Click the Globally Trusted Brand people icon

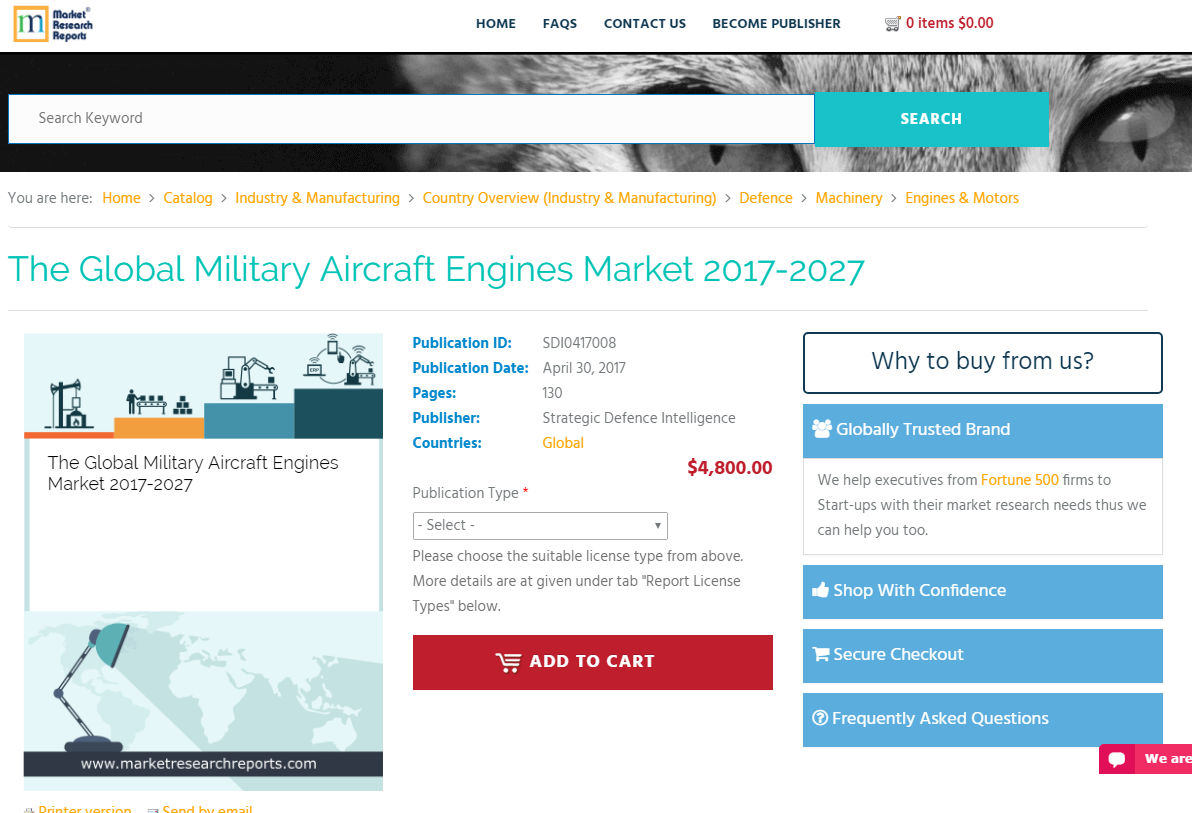click(822, 429)
